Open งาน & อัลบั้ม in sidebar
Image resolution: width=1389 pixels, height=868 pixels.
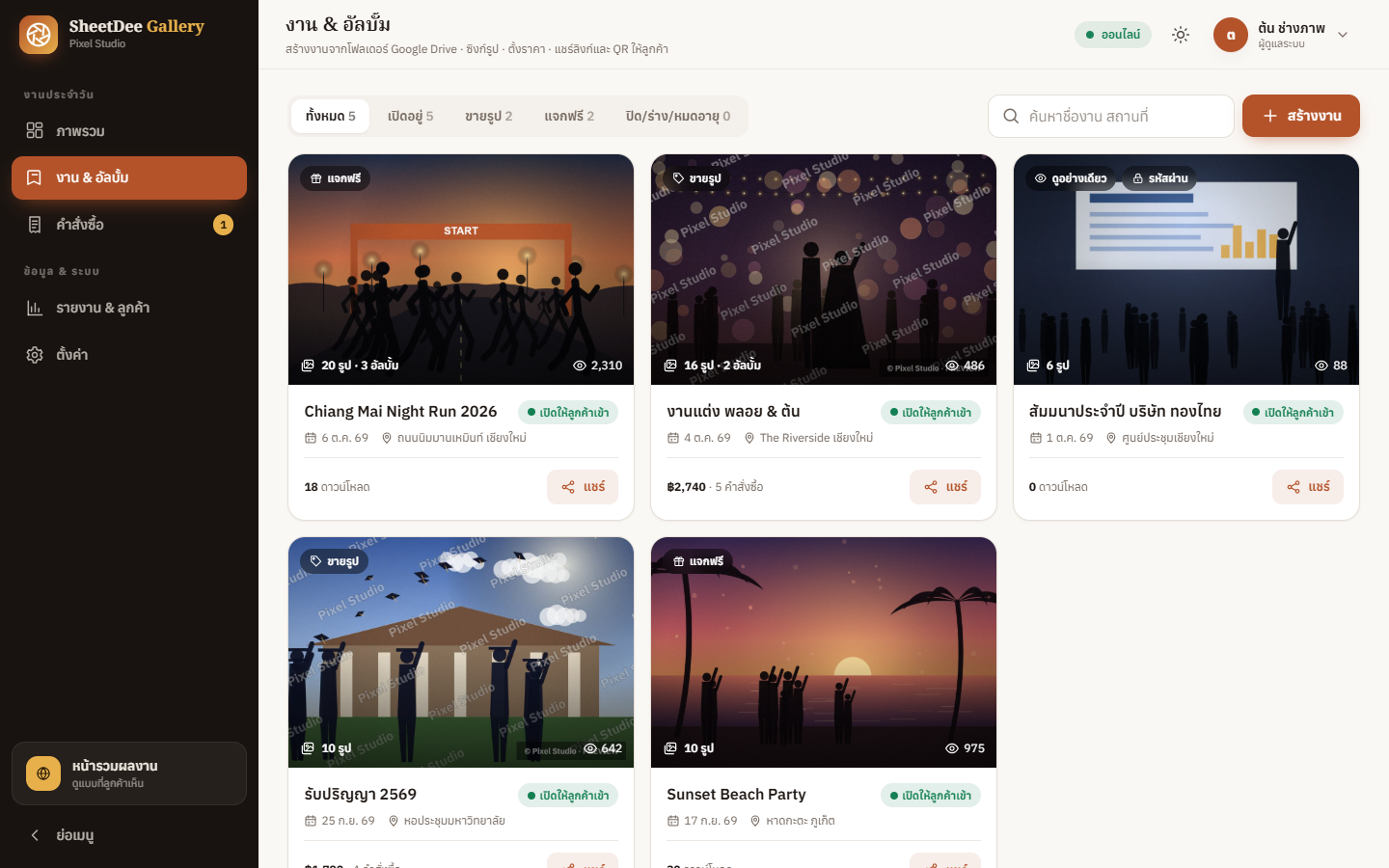pos(129,177)
